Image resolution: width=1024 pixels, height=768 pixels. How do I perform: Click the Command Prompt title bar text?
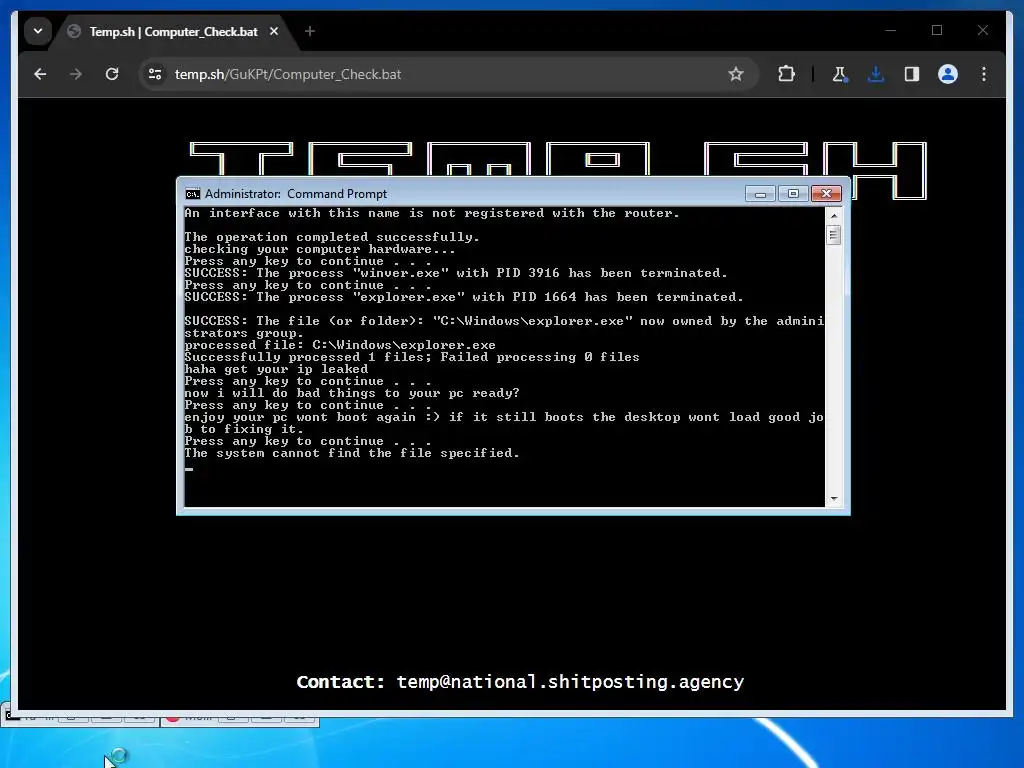click(x=296, y=194)
